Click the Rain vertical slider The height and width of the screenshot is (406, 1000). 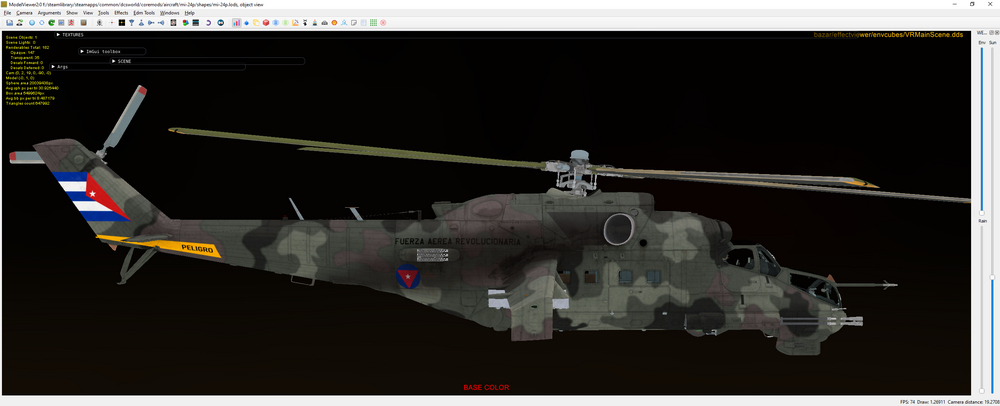[982, 308]
